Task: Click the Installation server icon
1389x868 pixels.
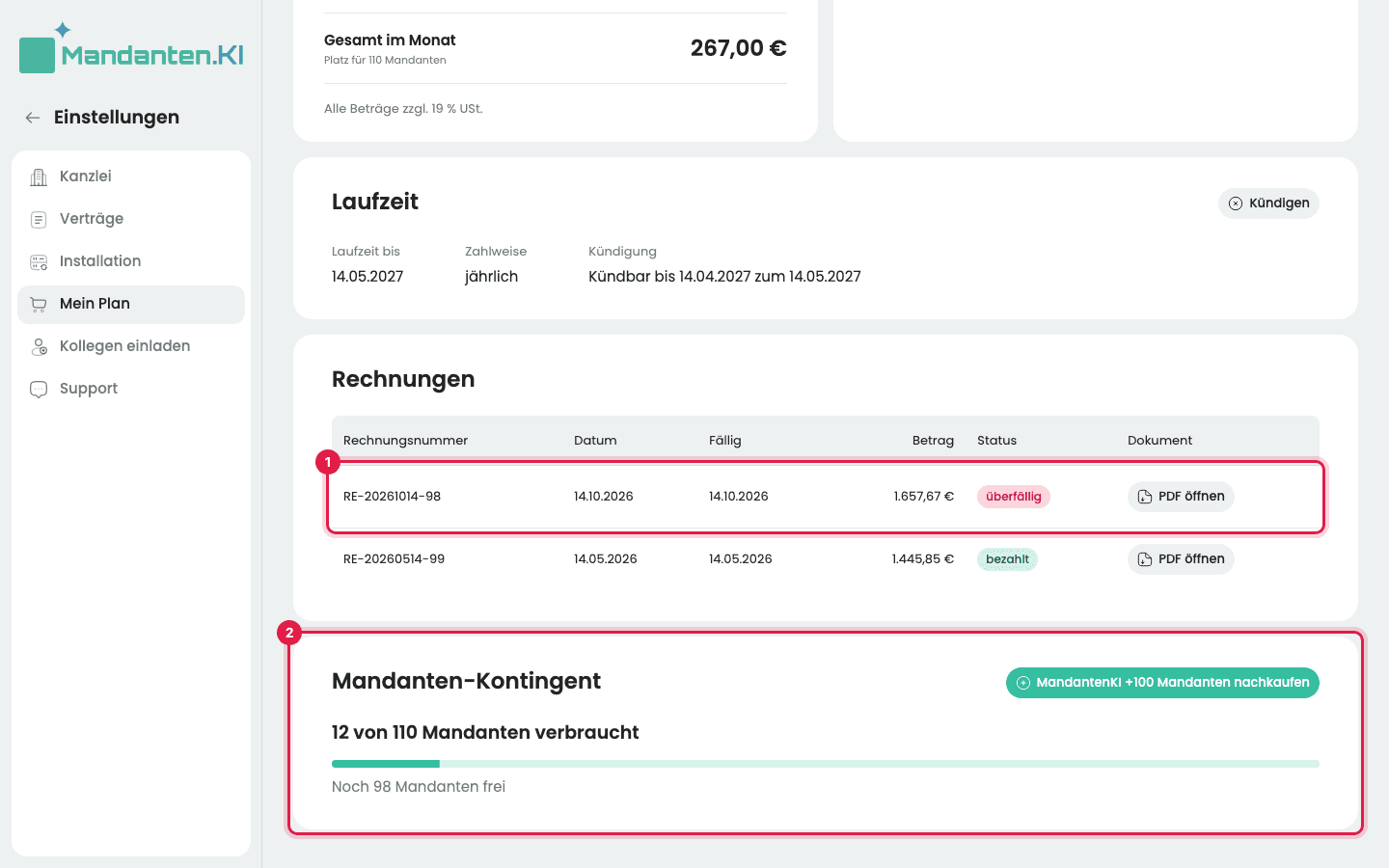Action: pos(39,261)
